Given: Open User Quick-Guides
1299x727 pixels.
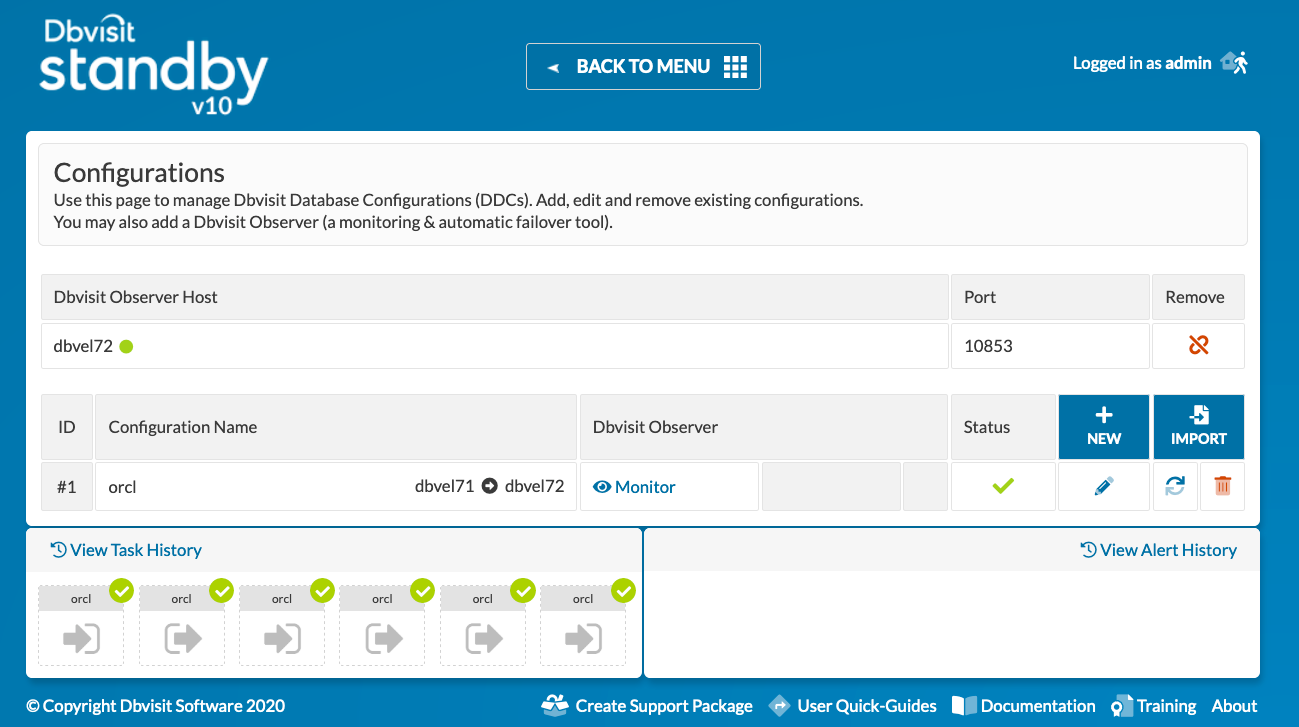Looking at the screenshot, I should coord(853,706).
